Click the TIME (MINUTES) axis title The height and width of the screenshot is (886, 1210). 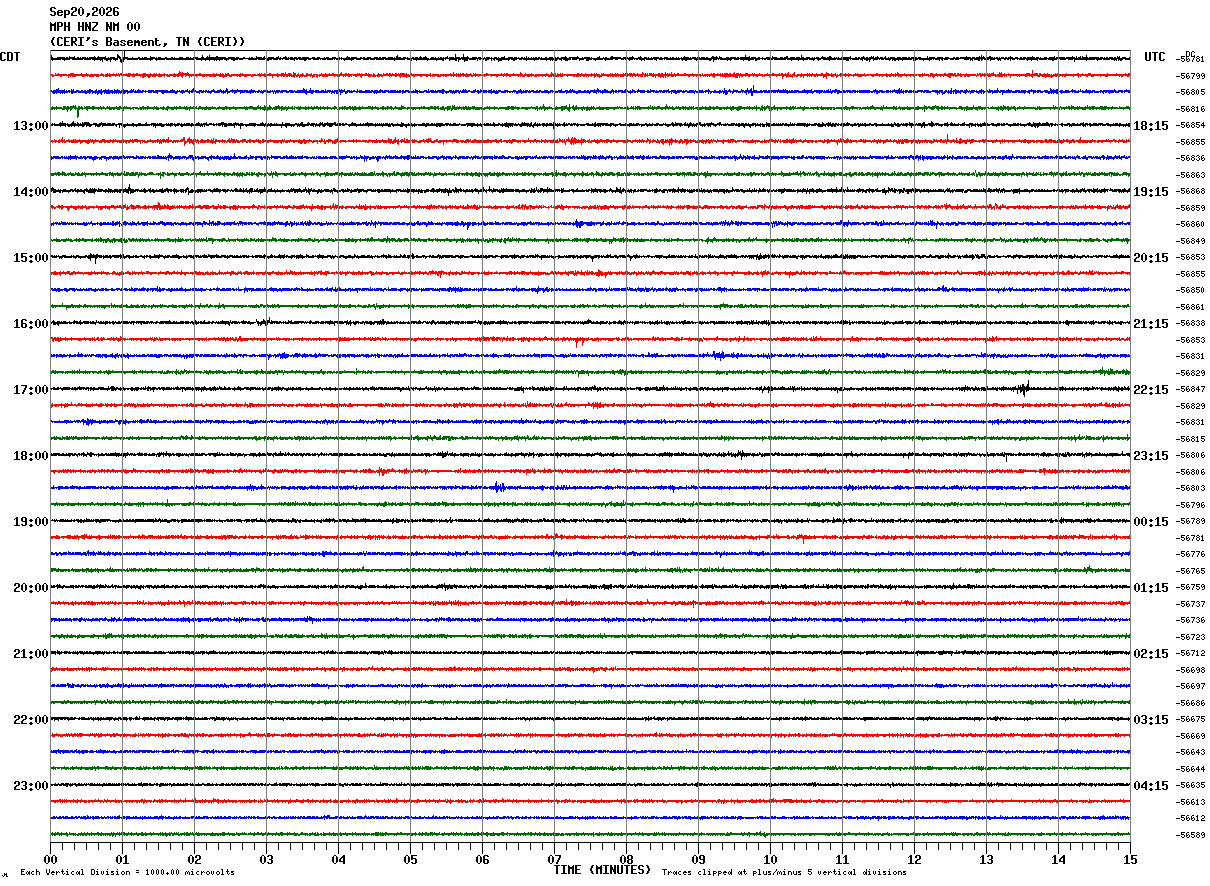pyautogui.click(x=602, y=870)
